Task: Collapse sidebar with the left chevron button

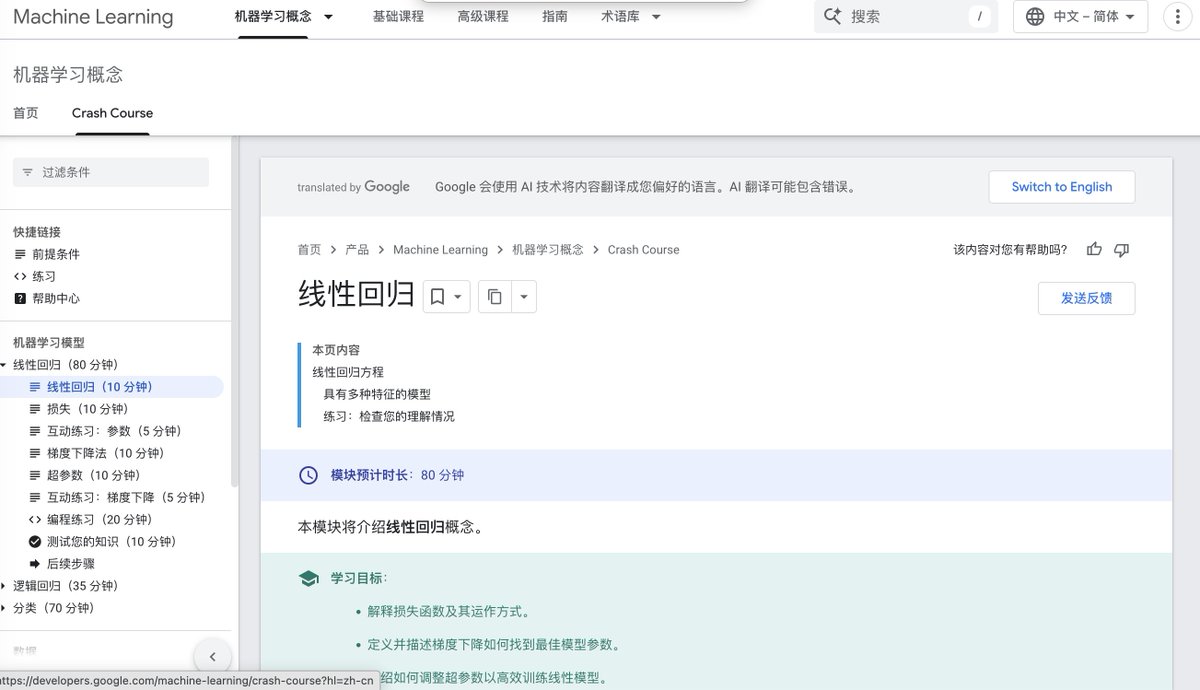Action: (x=212, y=657)
